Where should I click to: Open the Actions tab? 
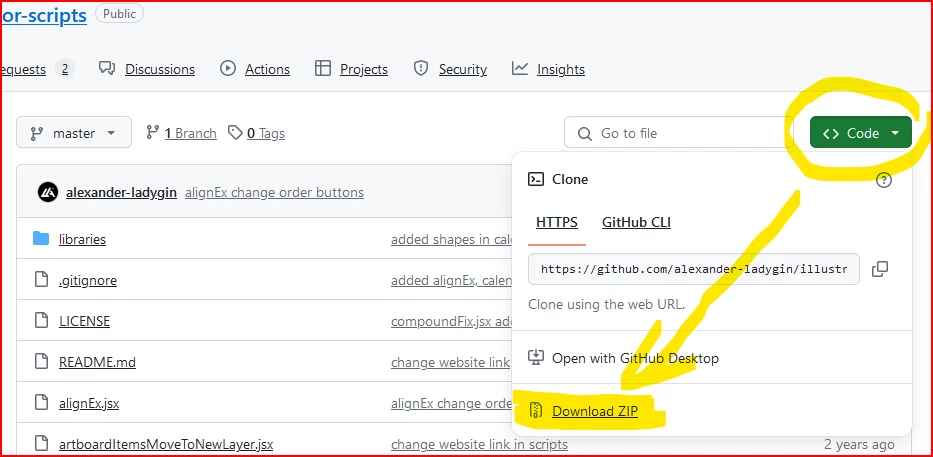click(267, 70)
